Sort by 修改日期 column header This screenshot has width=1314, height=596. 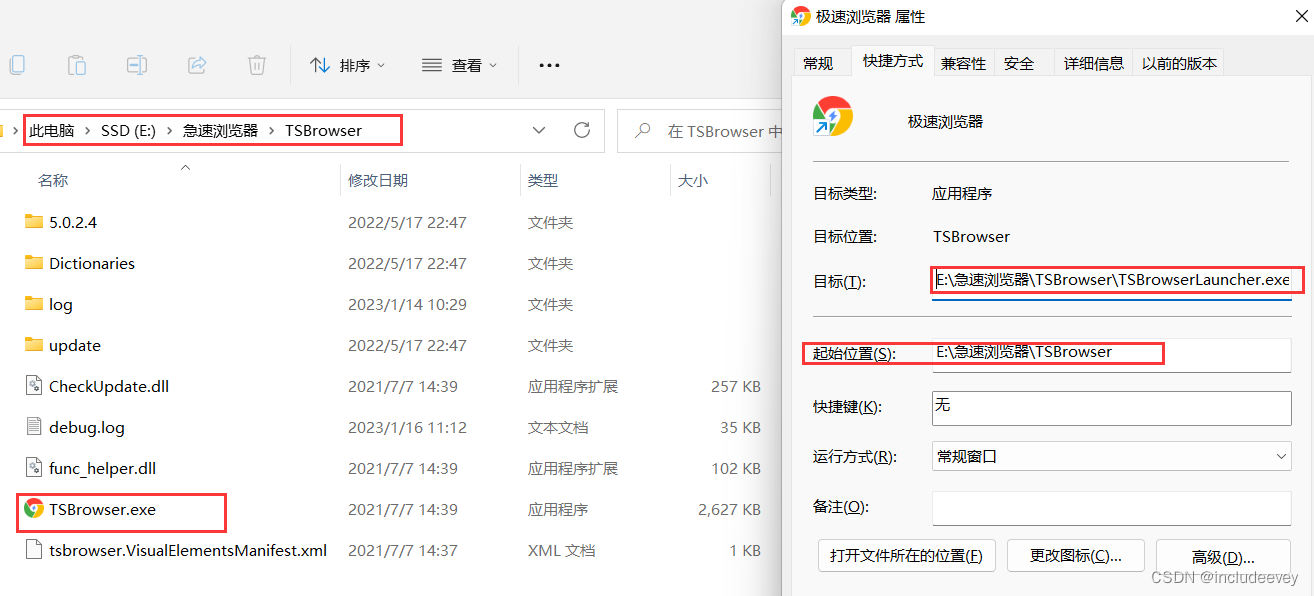pos(378,180)
